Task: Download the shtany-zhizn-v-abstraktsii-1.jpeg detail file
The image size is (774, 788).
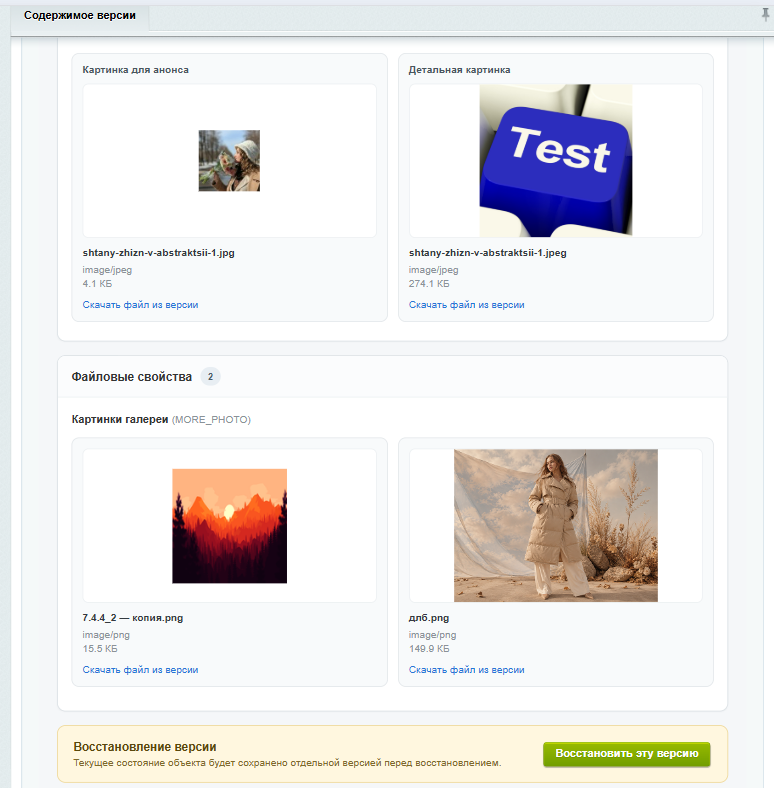Action: 466,305
